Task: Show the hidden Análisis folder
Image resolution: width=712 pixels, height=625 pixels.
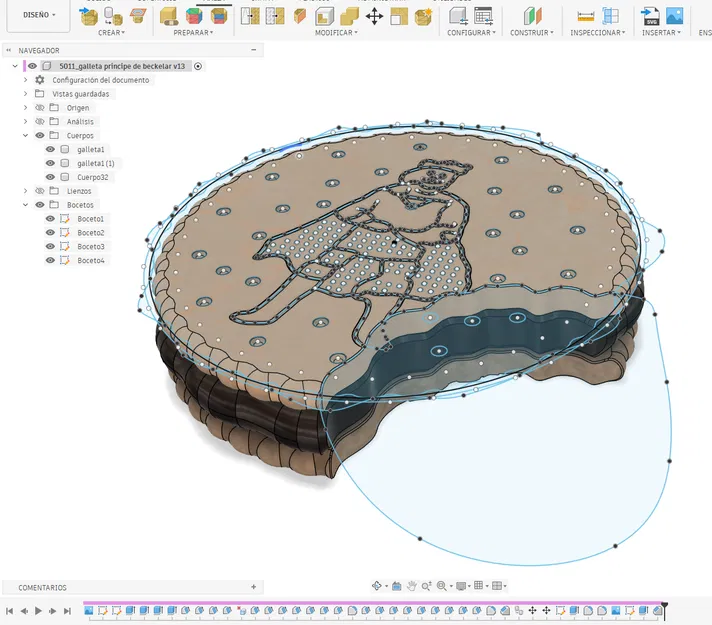Action: tap(40, 121)
